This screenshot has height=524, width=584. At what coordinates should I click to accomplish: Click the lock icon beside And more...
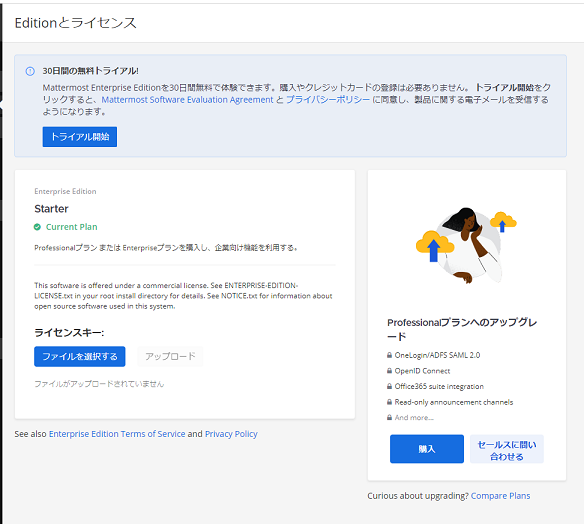coord(389,417)
